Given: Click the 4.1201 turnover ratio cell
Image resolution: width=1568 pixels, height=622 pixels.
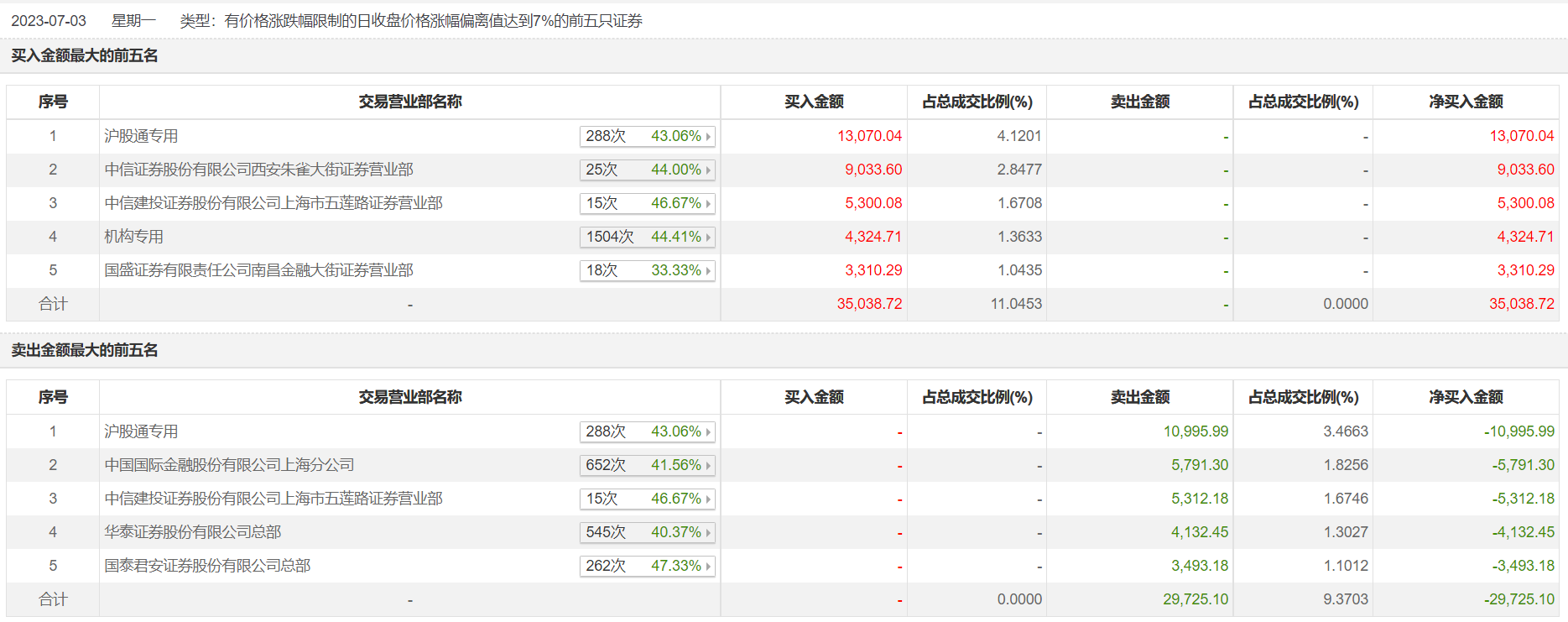Looking at the screenshot, I should (1018, 136).
